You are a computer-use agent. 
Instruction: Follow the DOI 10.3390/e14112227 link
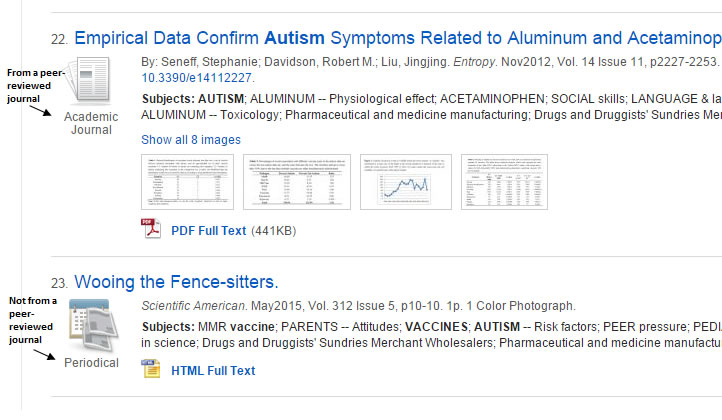coord(197,78)
